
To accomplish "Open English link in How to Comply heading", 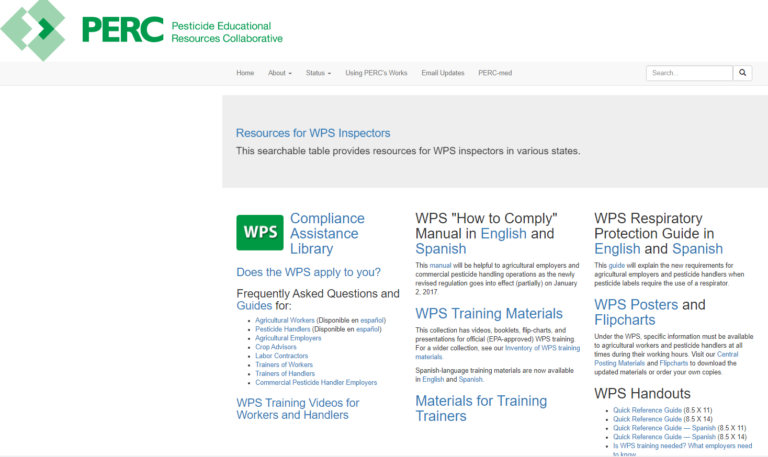I will point(504,234).
